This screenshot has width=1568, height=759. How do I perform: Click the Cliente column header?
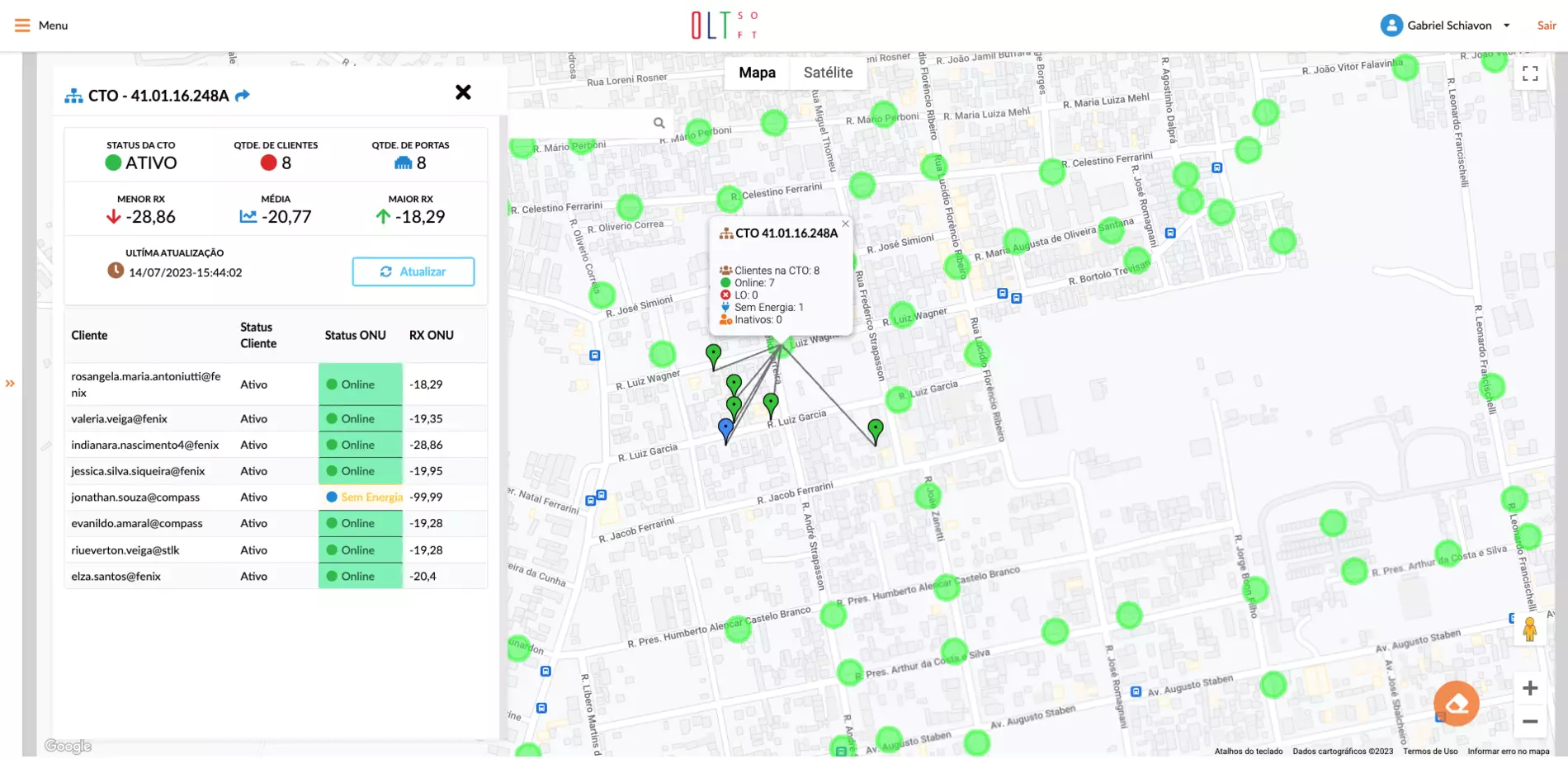89,336
